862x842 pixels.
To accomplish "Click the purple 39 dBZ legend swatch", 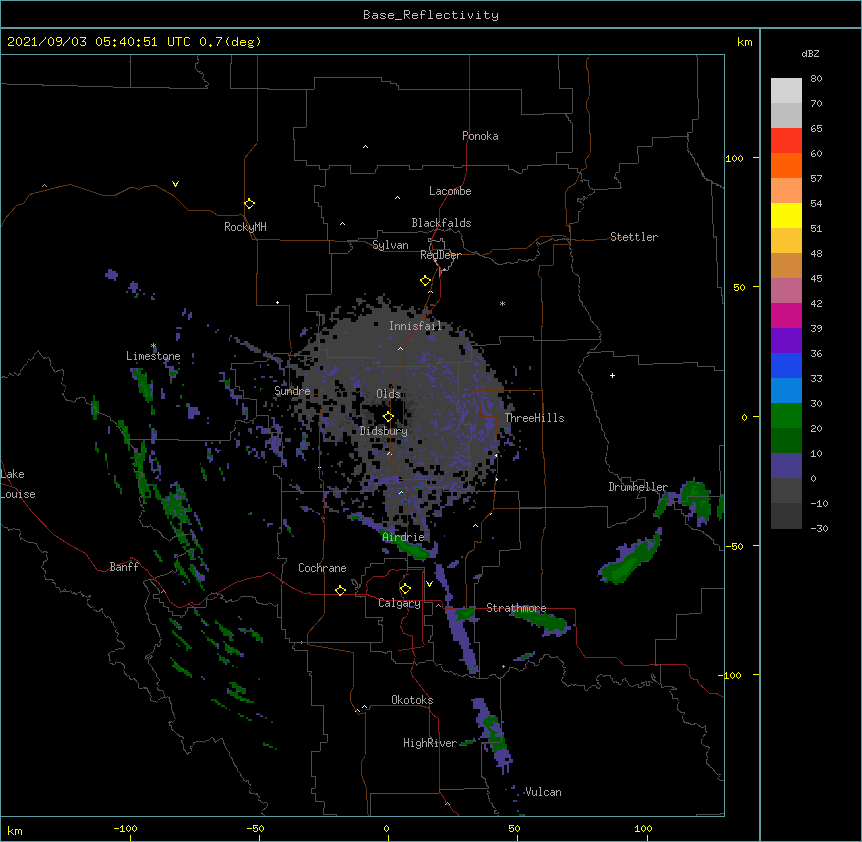I will [786, 340].
